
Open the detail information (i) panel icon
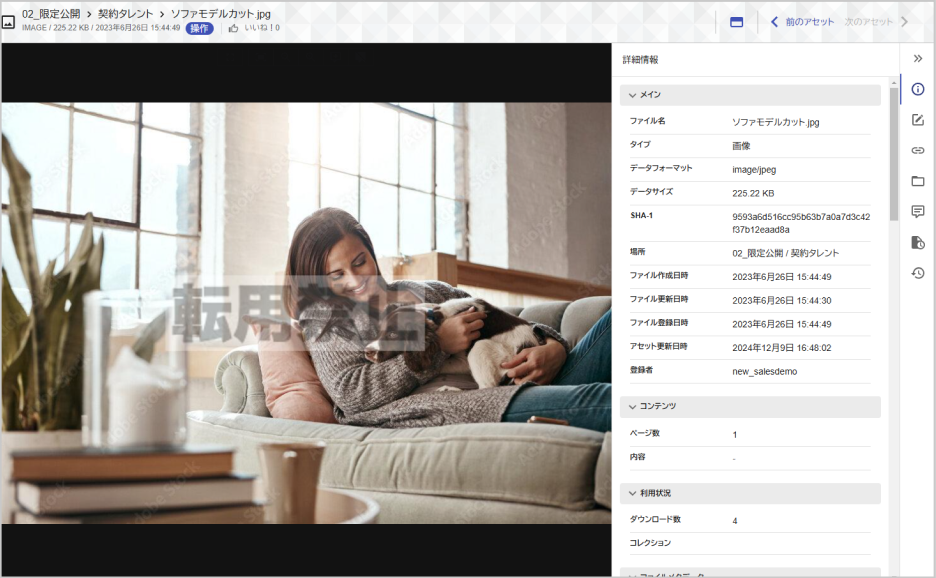click(917, 89)
